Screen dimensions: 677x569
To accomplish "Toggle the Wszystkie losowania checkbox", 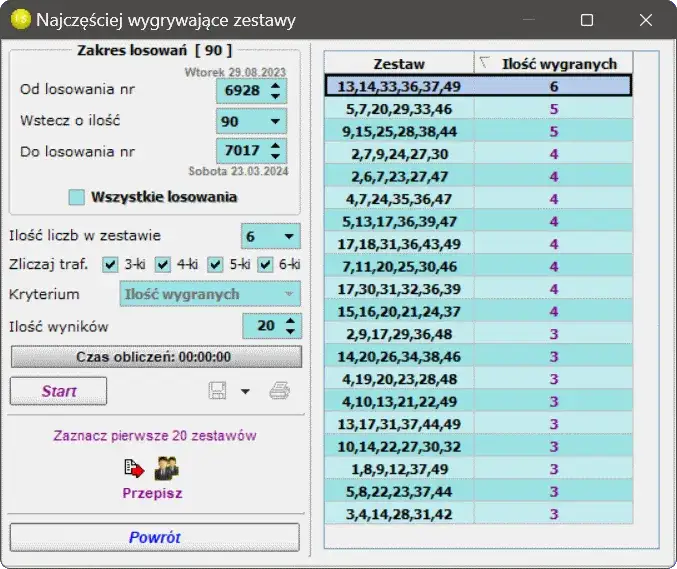I will [77, 197].
